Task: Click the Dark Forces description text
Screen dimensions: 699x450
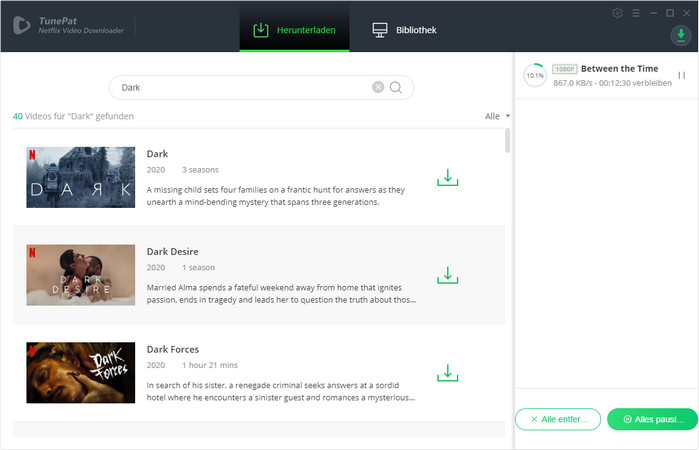Action: tap(281, 391)
